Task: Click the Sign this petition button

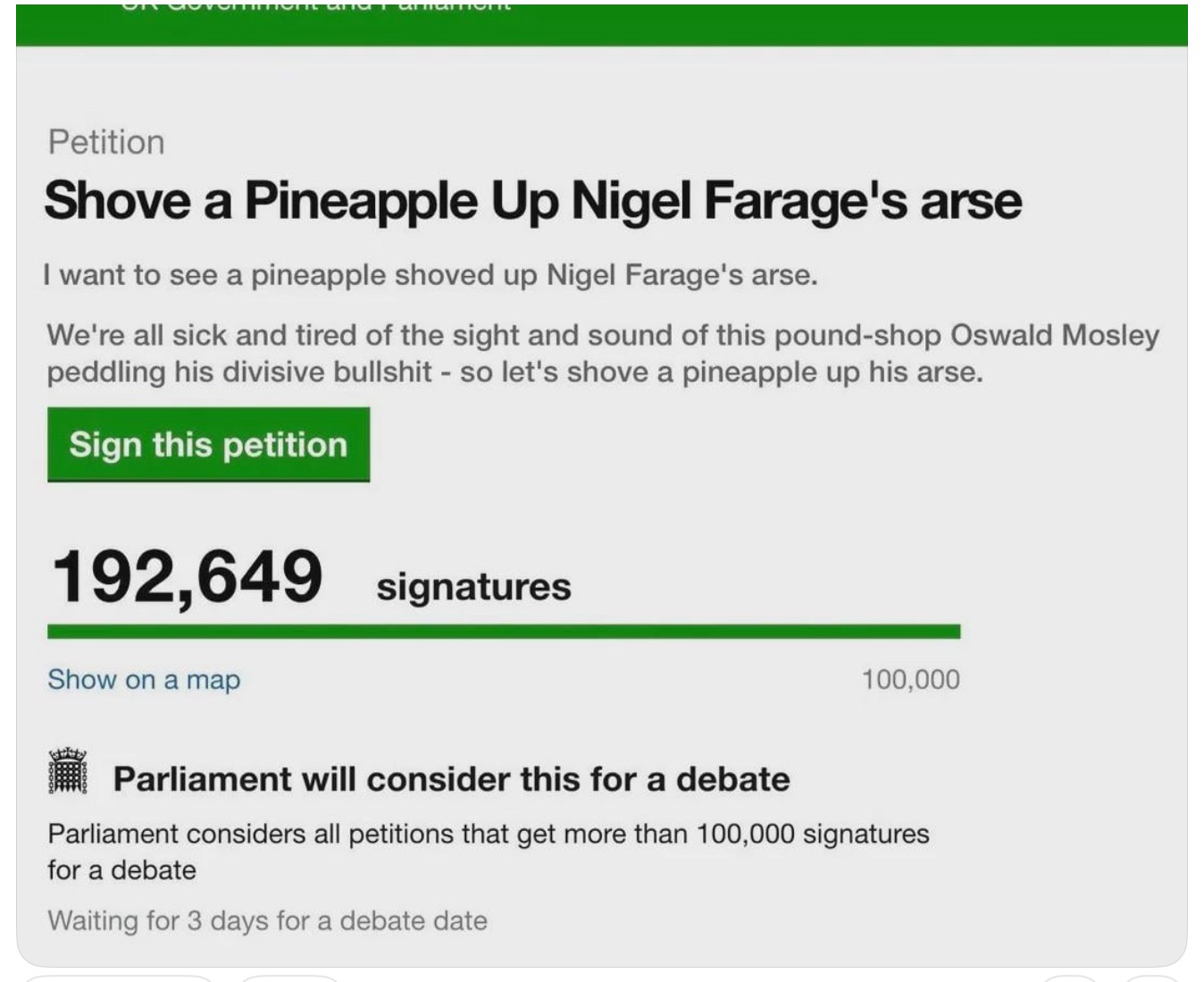Action: [208, 445]
